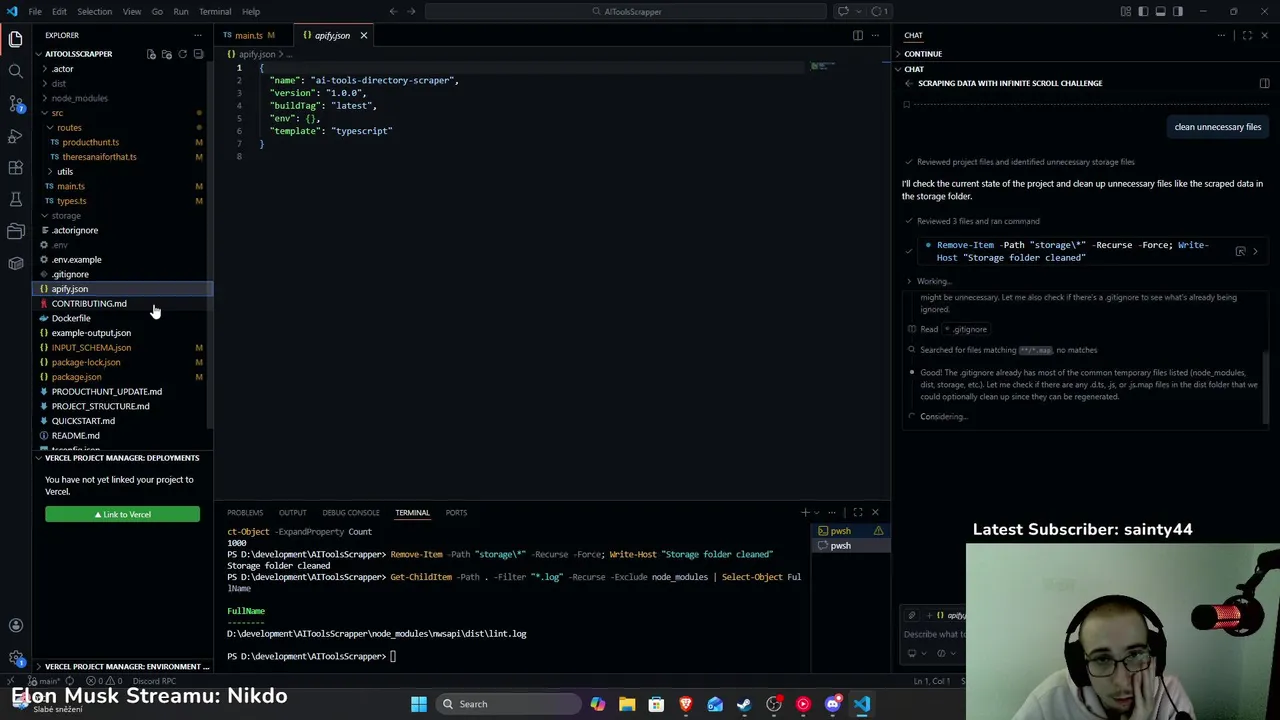Click the command center search box
The height and width of the screenshot is (720, 1280).
click(626, 11)
